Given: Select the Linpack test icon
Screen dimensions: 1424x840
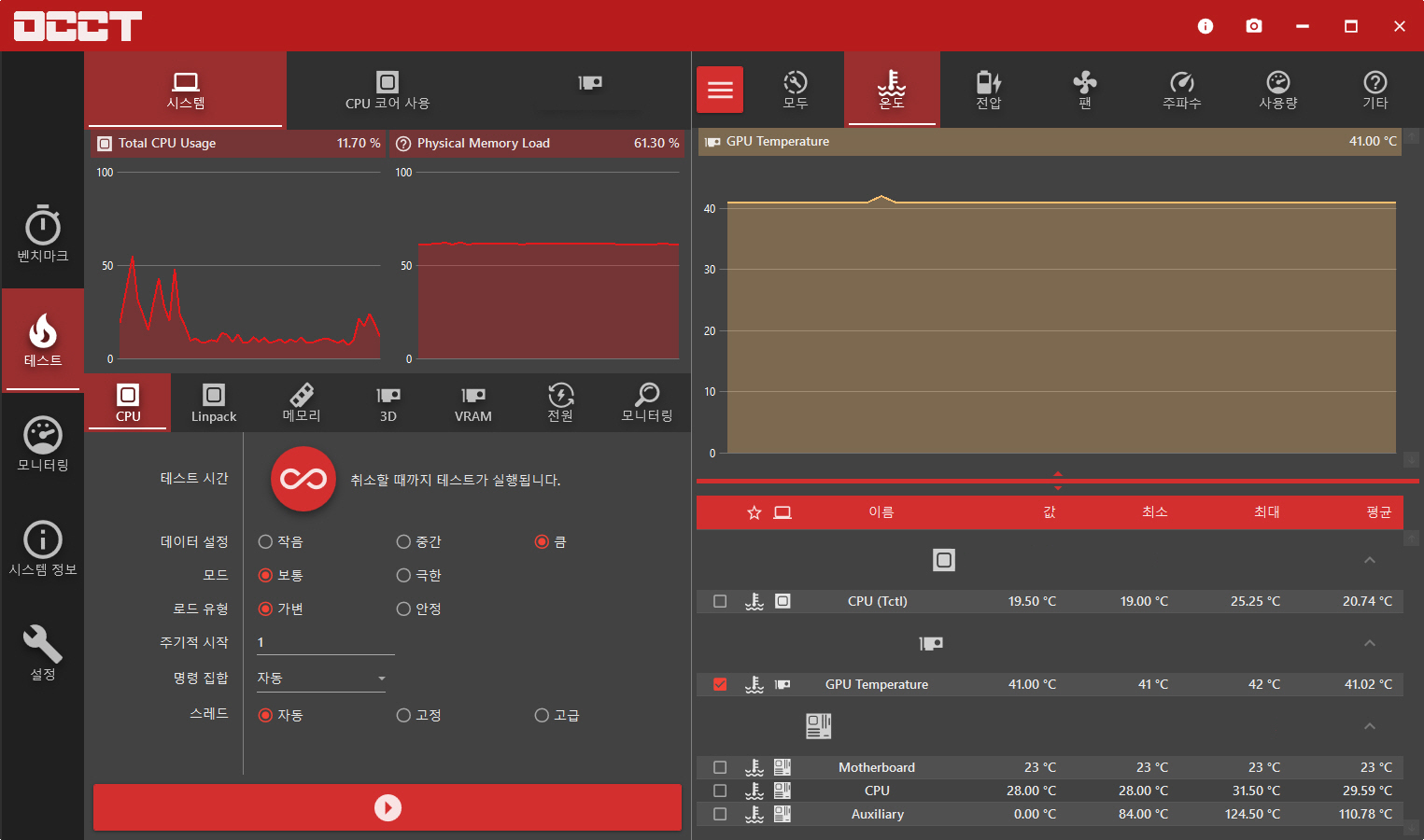Looking at the screenshot, I should coord(214,403).
